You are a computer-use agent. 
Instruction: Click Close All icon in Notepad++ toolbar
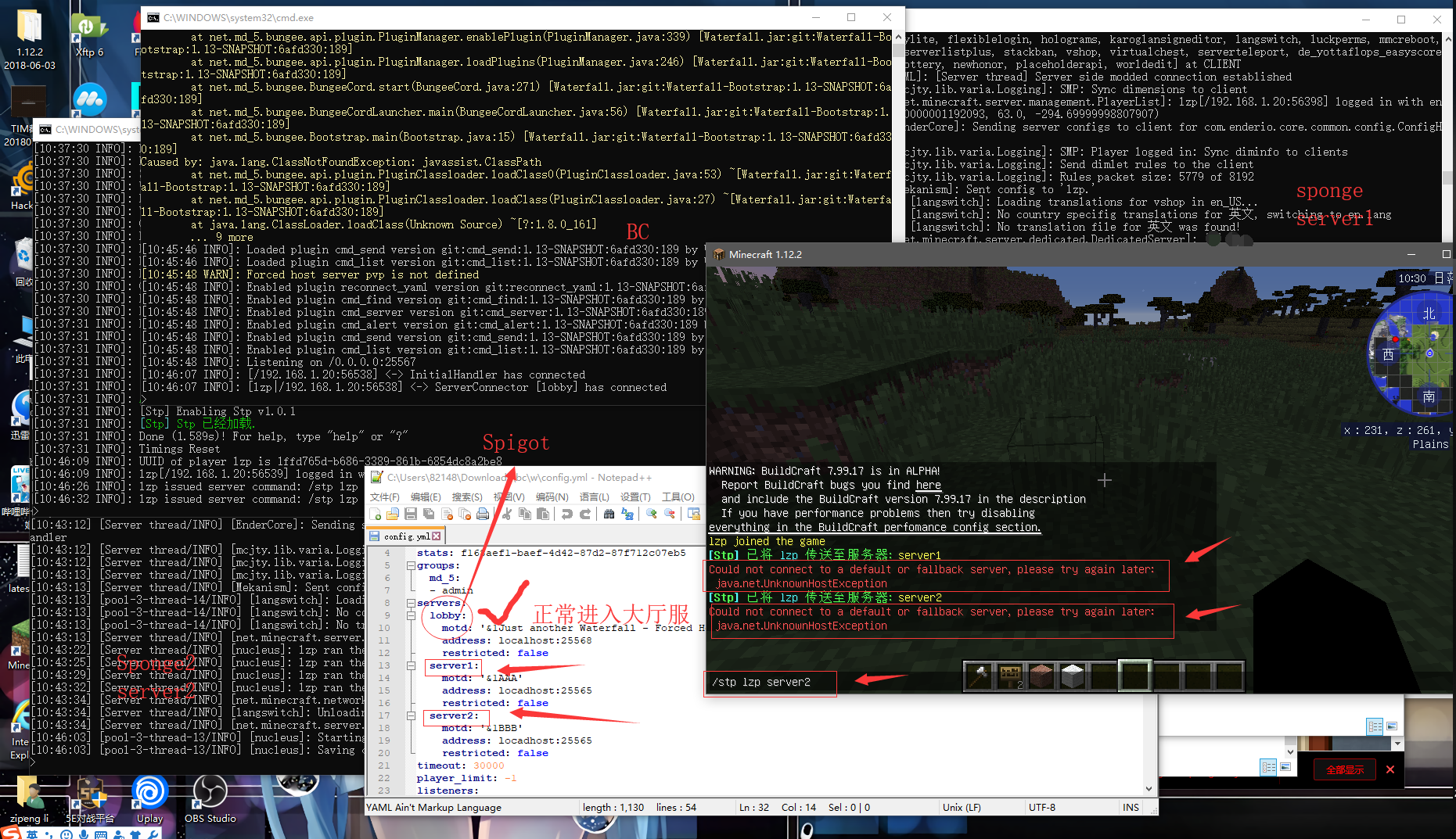(465, 514)
